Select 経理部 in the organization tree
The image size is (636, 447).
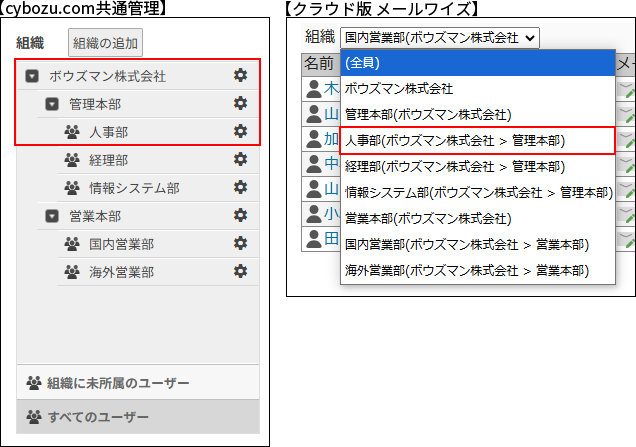(109, 160)
